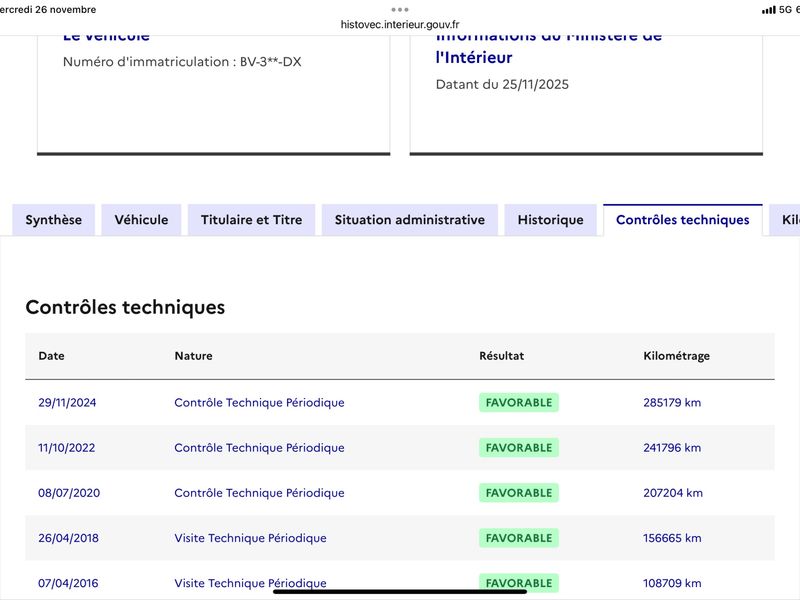
Task: Select the 11/10/2022 inspection date
Action: 67,448
